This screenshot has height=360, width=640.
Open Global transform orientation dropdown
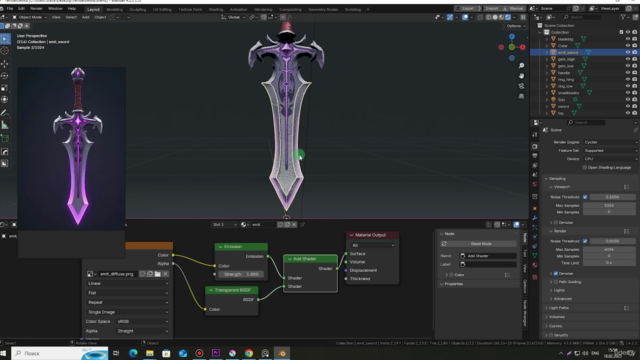tap(233, 17)
